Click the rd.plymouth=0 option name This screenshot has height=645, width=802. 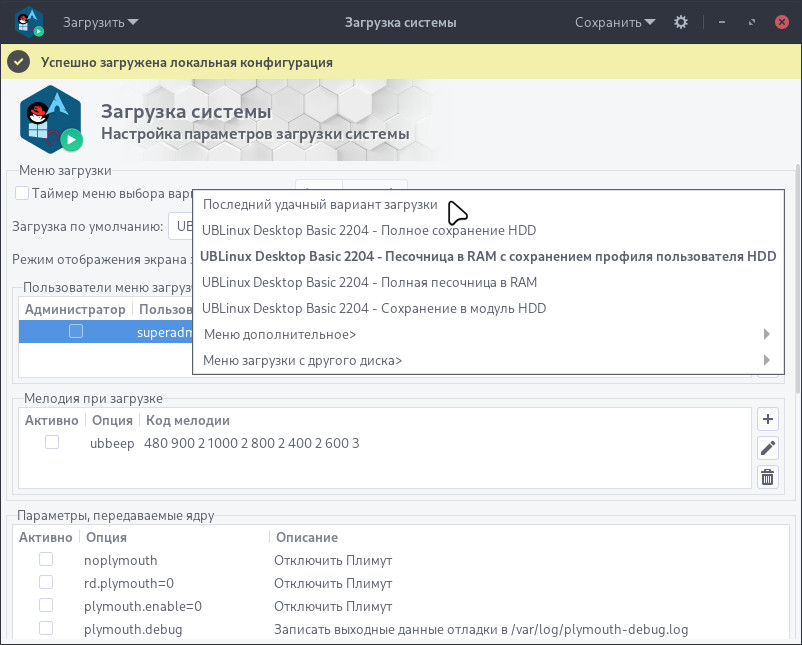[129, 584]
